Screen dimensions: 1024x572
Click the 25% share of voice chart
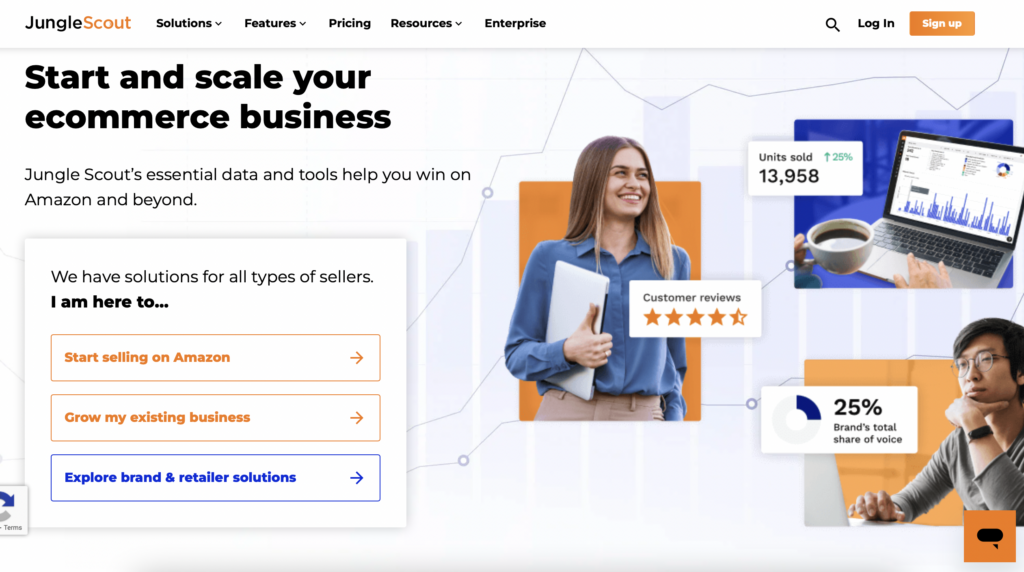797,419
